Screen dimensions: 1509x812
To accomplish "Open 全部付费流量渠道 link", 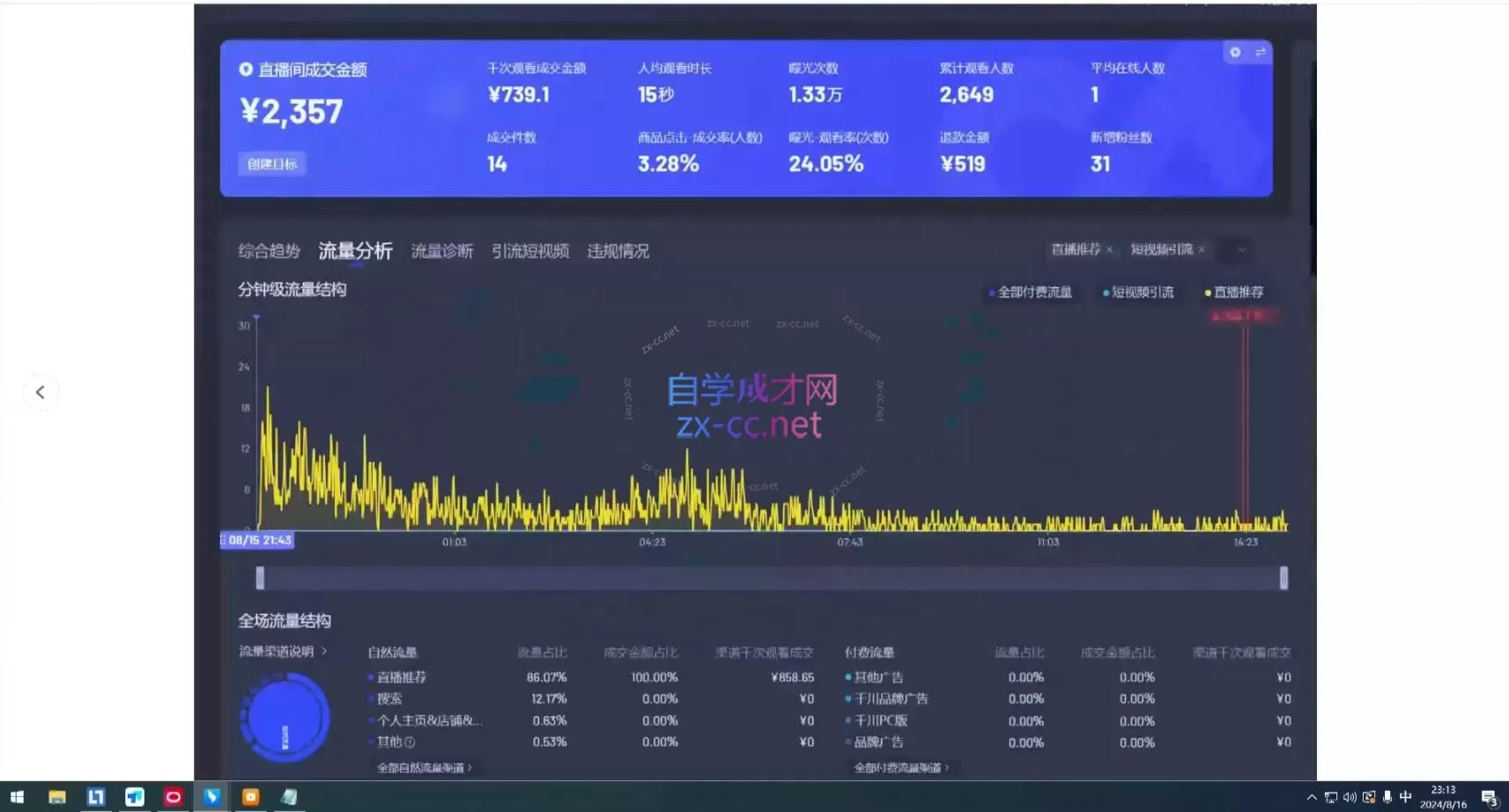I will [900, 767].
